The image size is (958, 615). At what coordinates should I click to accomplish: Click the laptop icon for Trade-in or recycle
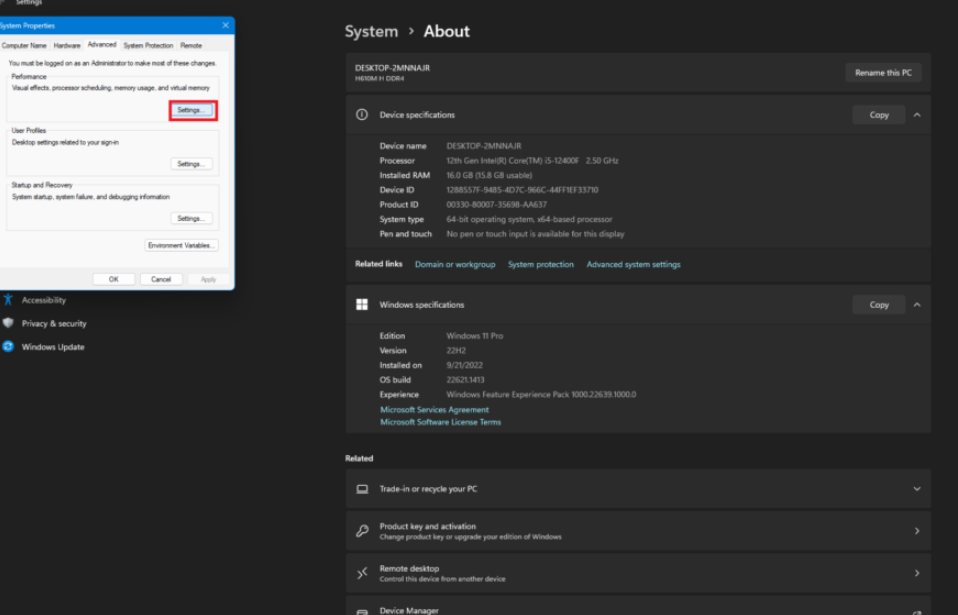[362, 489]
